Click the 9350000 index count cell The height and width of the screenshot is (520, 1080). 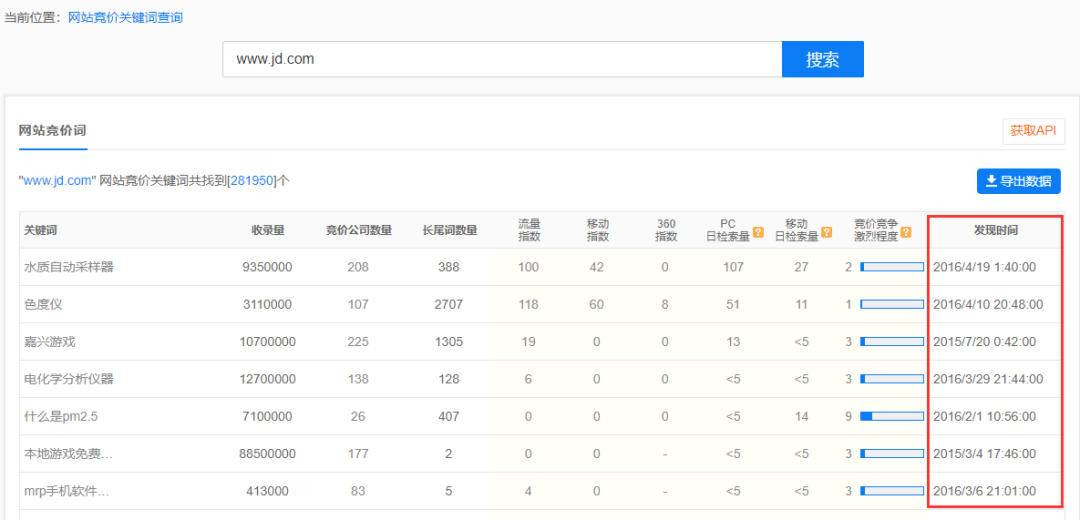[x=268, y=267]
